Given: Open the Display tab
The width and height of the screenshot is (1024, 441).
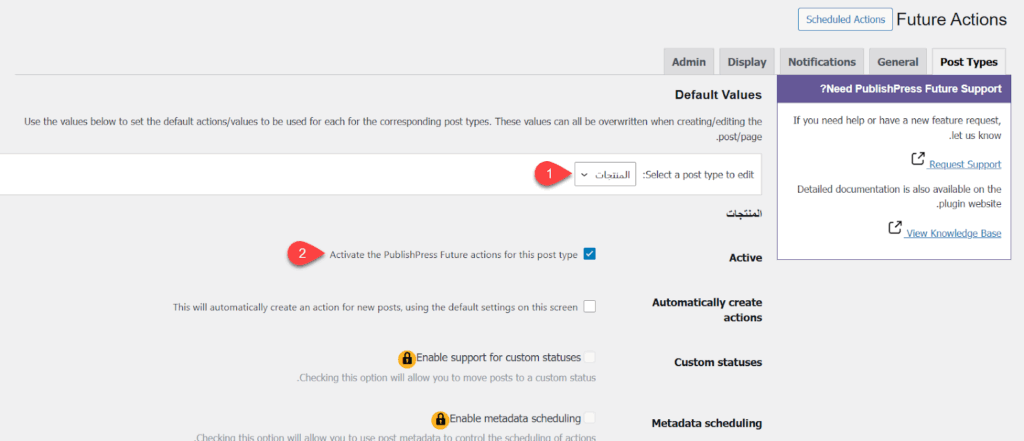Looking at the screenshot, I should tap(746, 61).
